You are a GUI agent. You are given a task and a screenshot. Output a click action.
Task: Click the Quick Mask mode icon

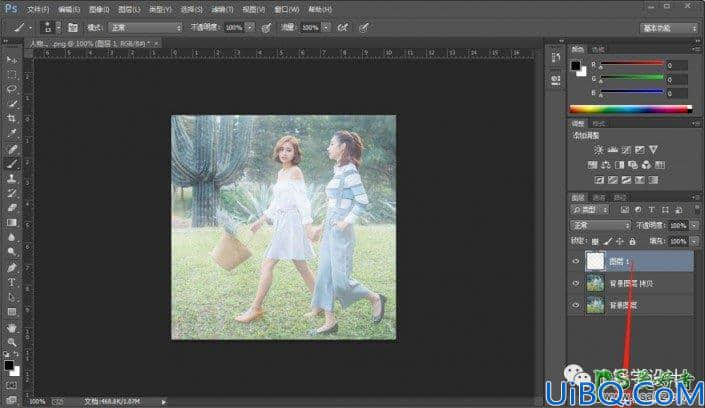click(x=12, y=386)
